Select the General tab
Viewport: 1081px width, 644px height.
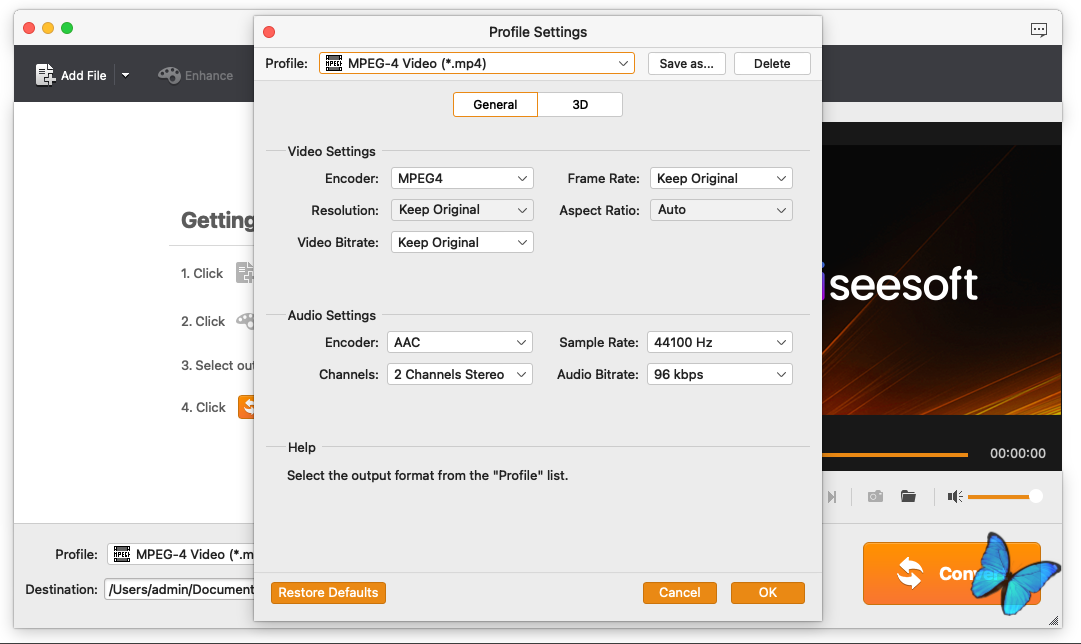point(495,104)
